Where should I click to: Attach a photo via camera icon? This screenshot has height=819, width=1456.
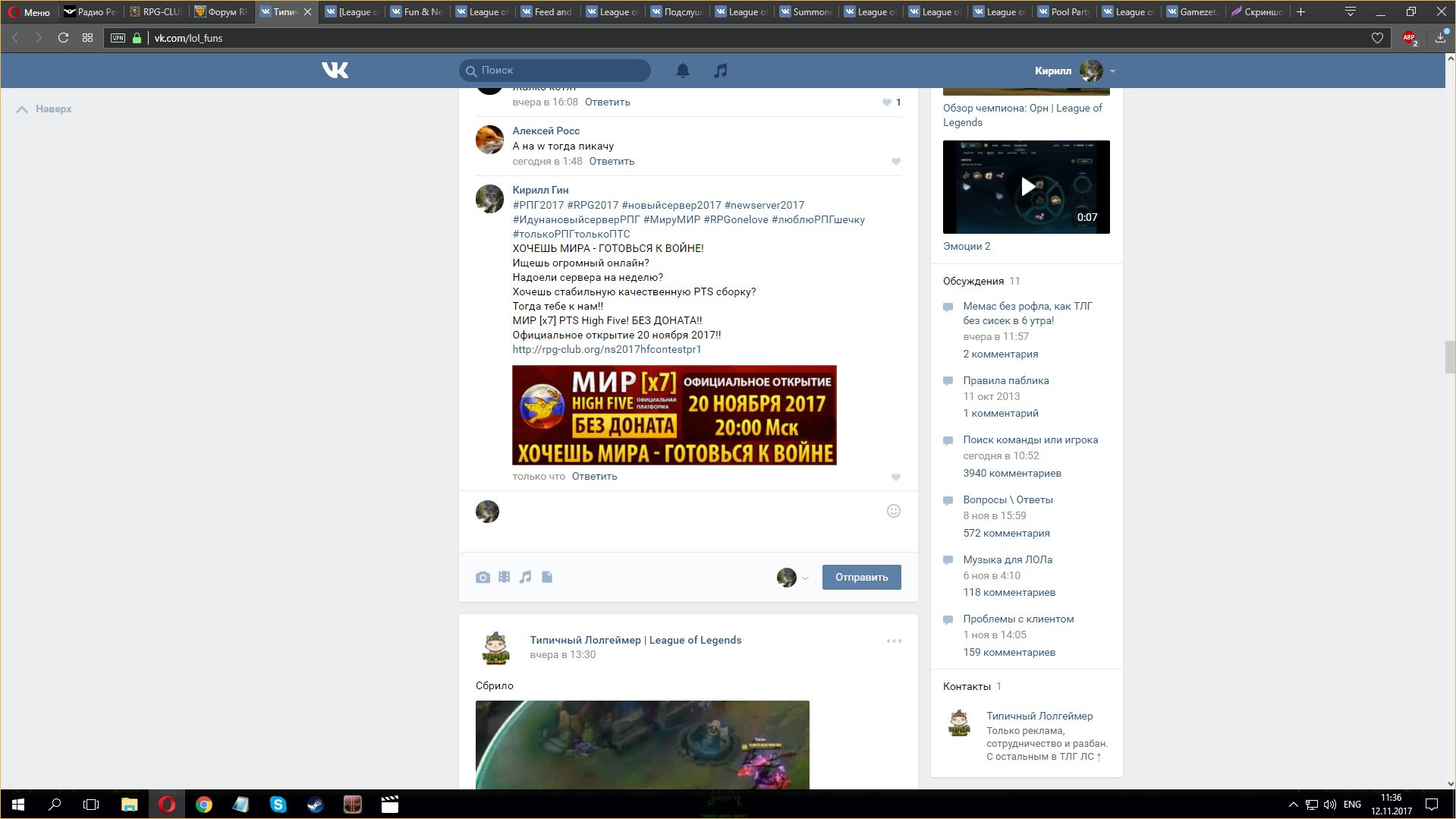[483, 578]
